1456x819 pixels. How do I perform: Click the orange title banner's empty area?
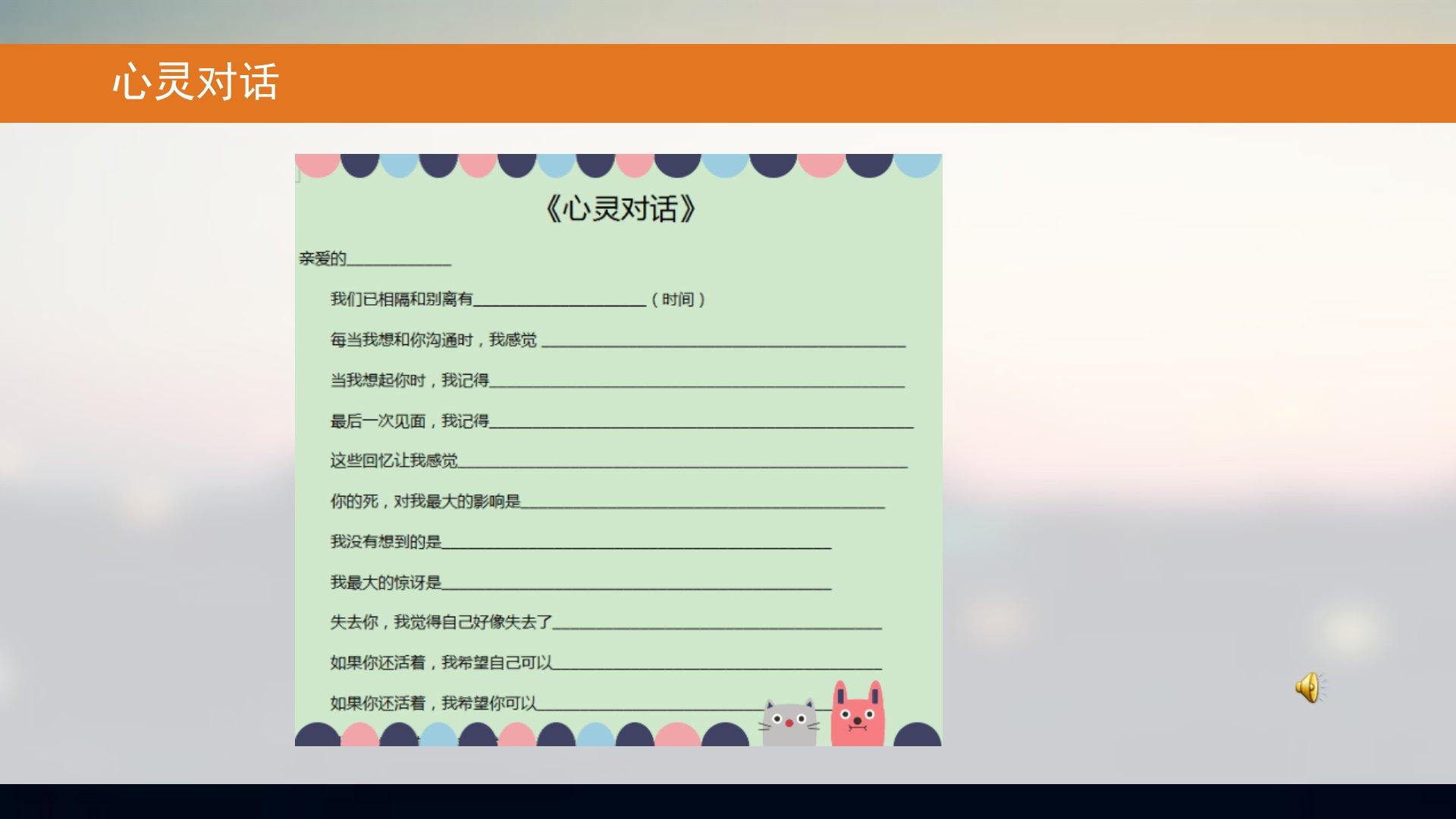(834, 83)
